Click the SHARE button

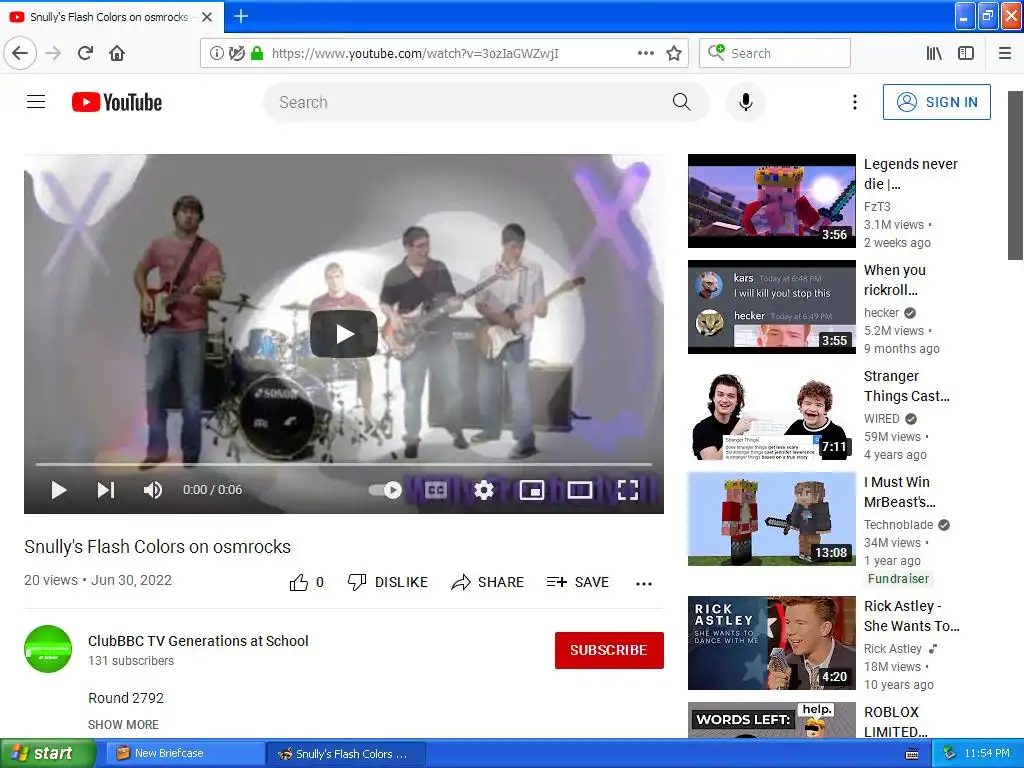pyautogui.click(x=488, y=582)
